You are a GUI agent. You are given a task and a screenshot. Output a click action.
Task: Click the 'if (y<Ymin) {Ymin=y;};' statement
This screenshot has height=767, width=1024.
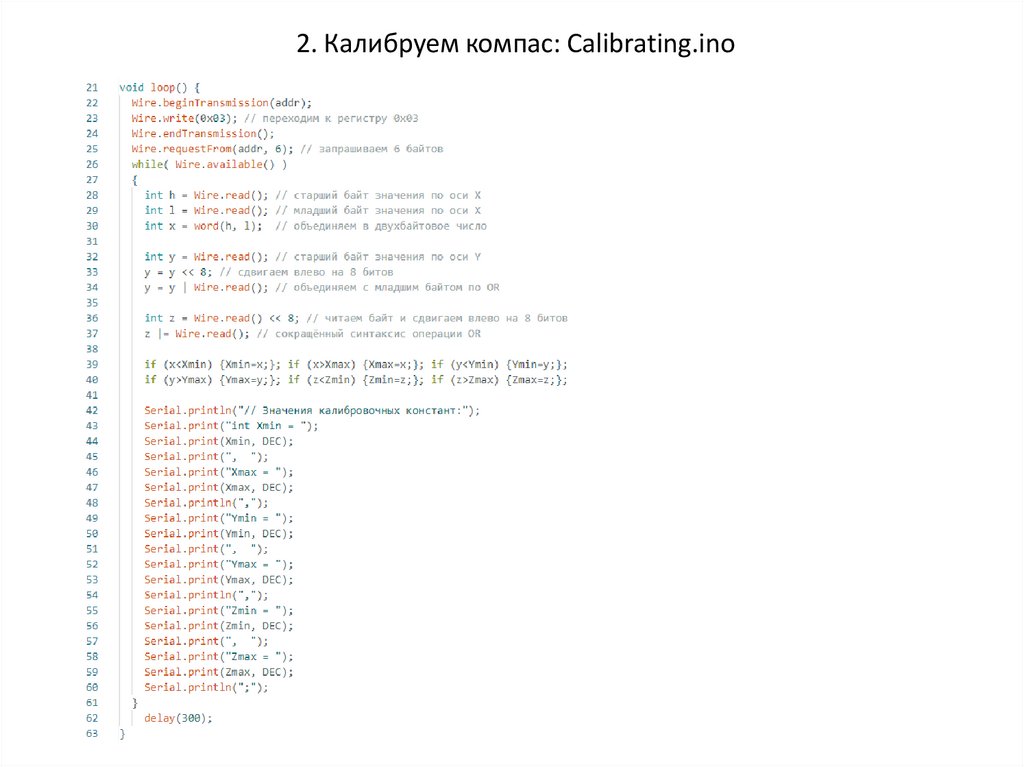500,365
